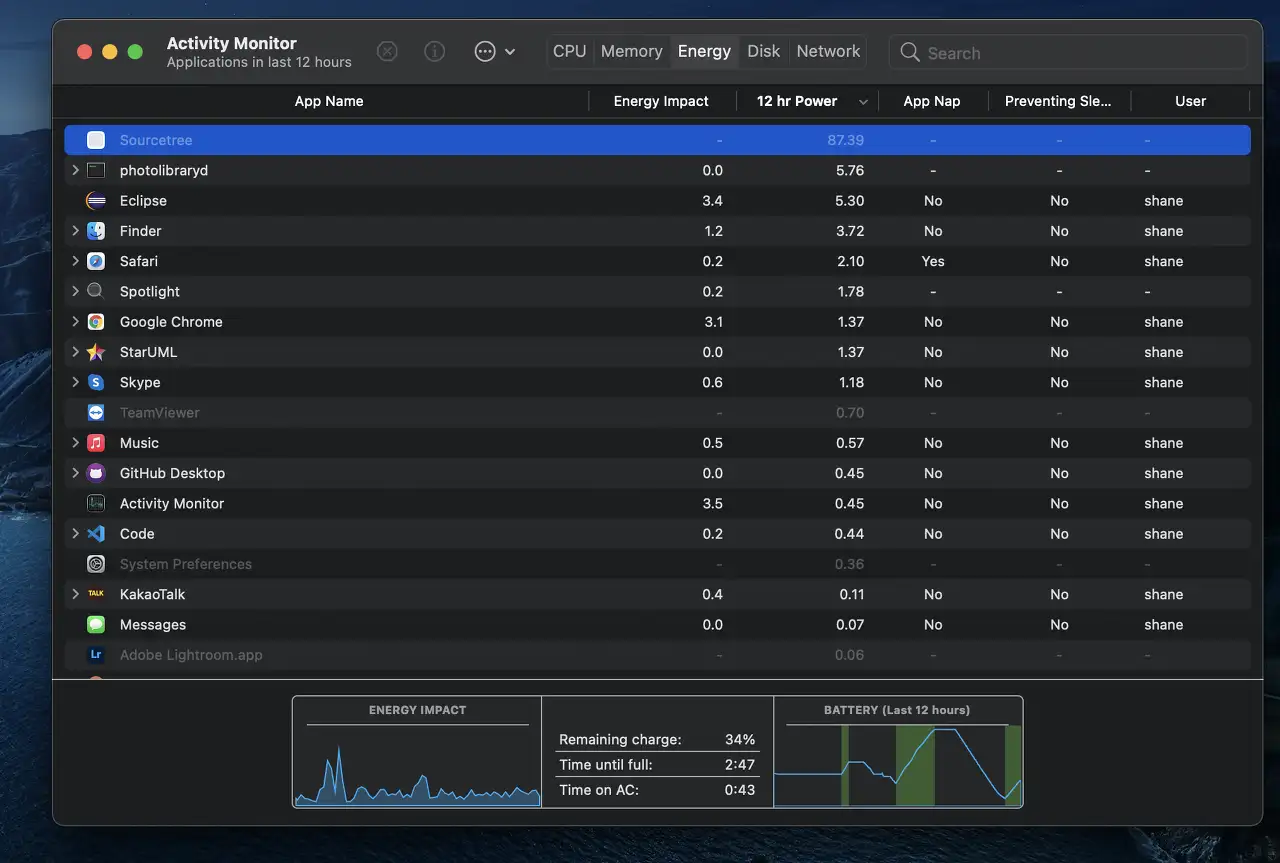Click the search magnifier icon
Screen dimensions: 1280x863
[909, 52]
